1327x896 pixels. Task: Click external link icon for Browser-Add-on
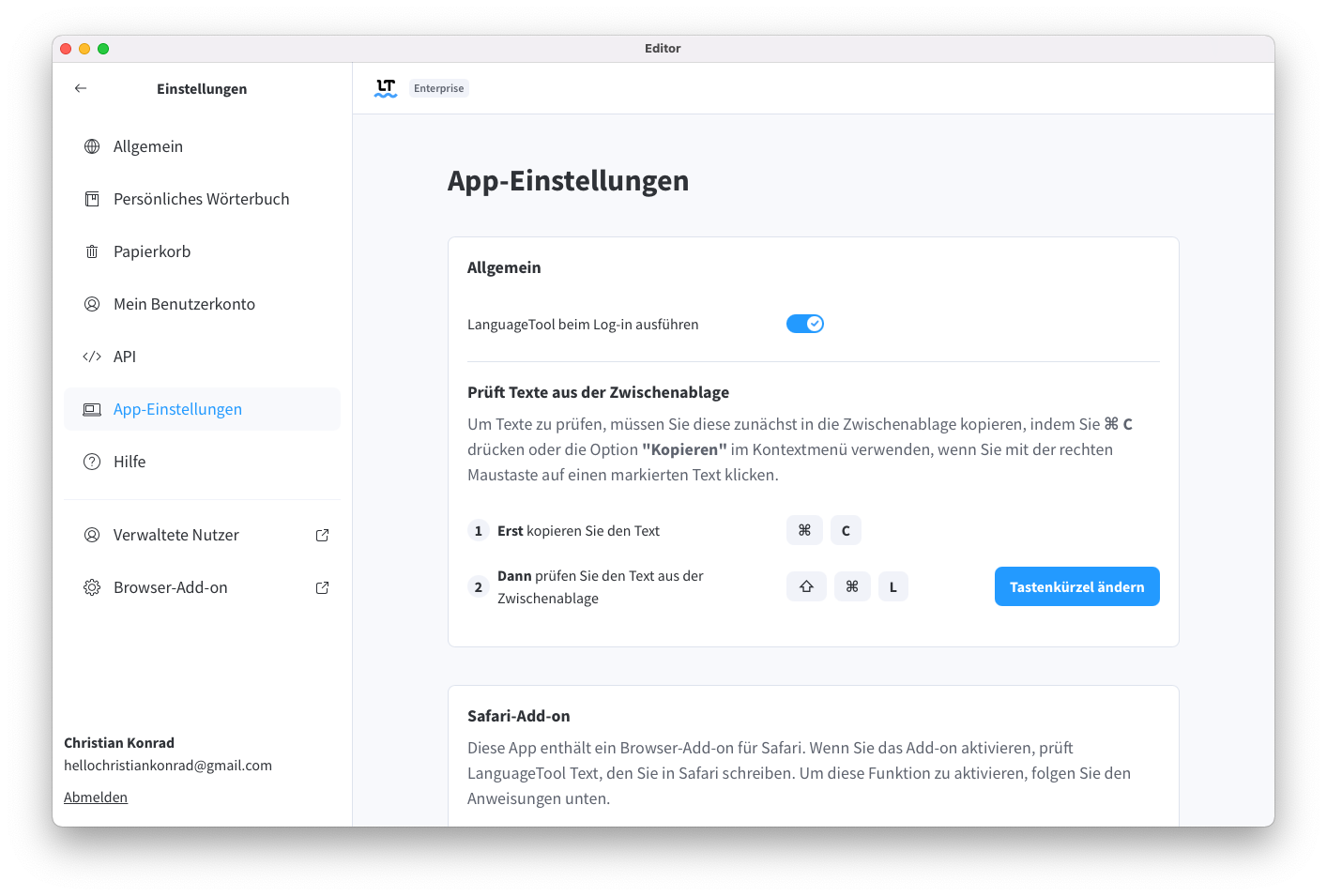322,587
